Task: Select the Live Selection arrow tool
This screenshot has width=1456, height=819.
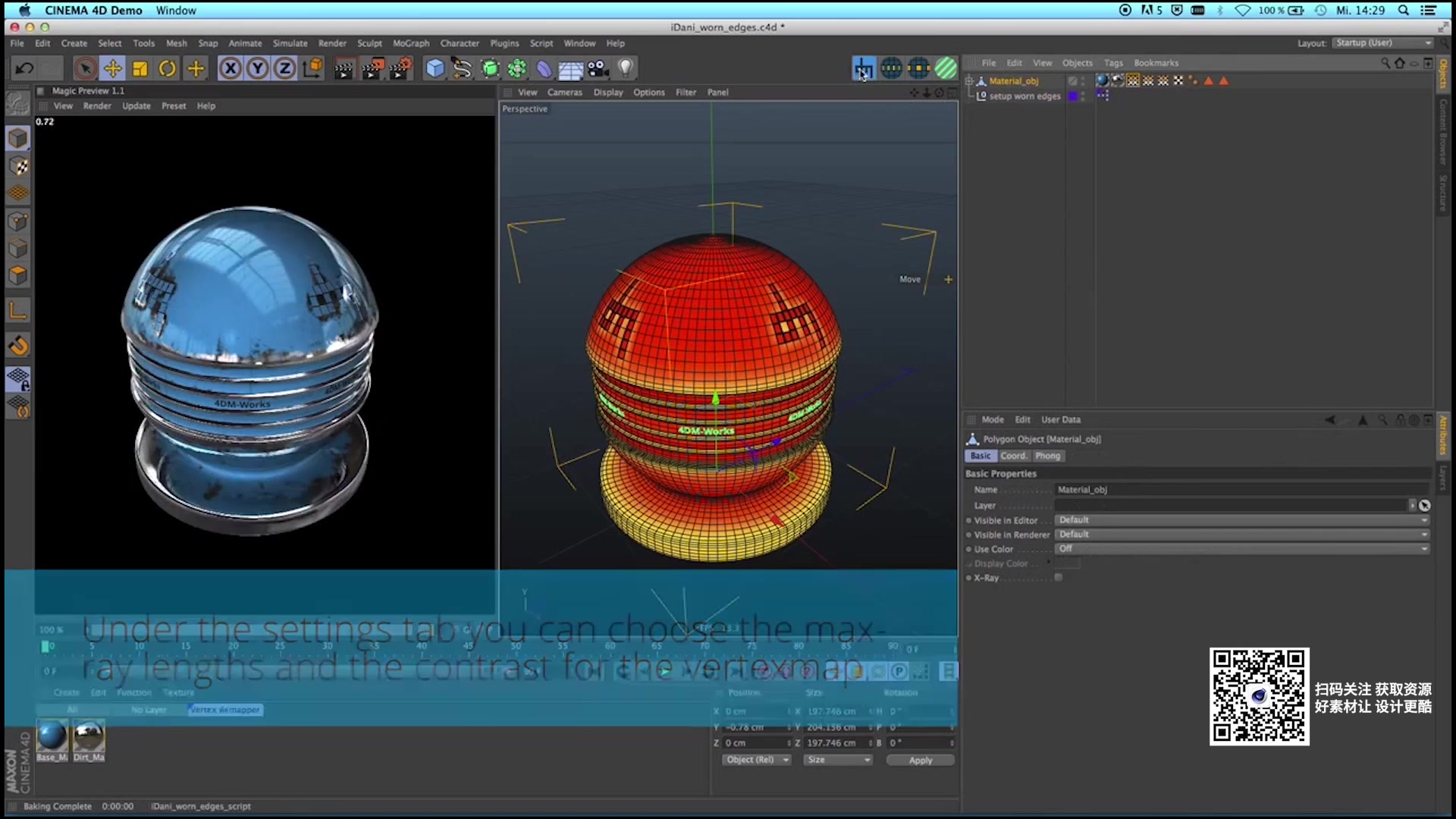Action: point(85,69)
